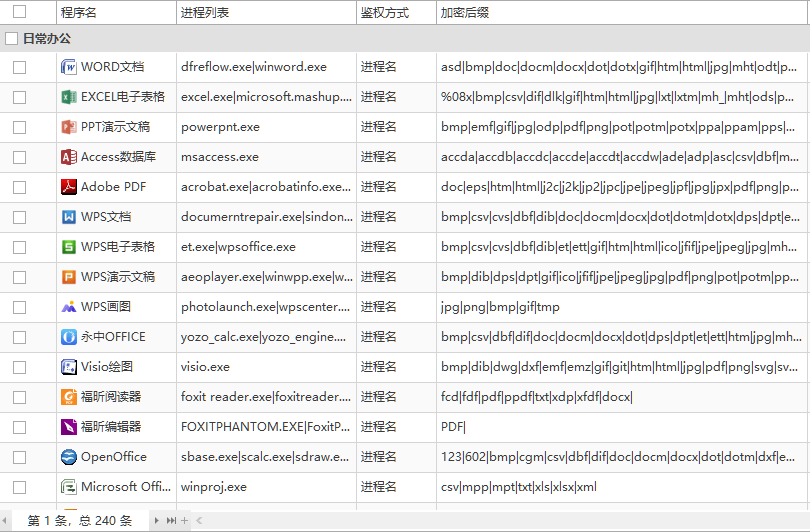The image size is (810, 532).
Task: Select the et.exe|wpsoffice.exe process cell
Action: click(266, 247)
